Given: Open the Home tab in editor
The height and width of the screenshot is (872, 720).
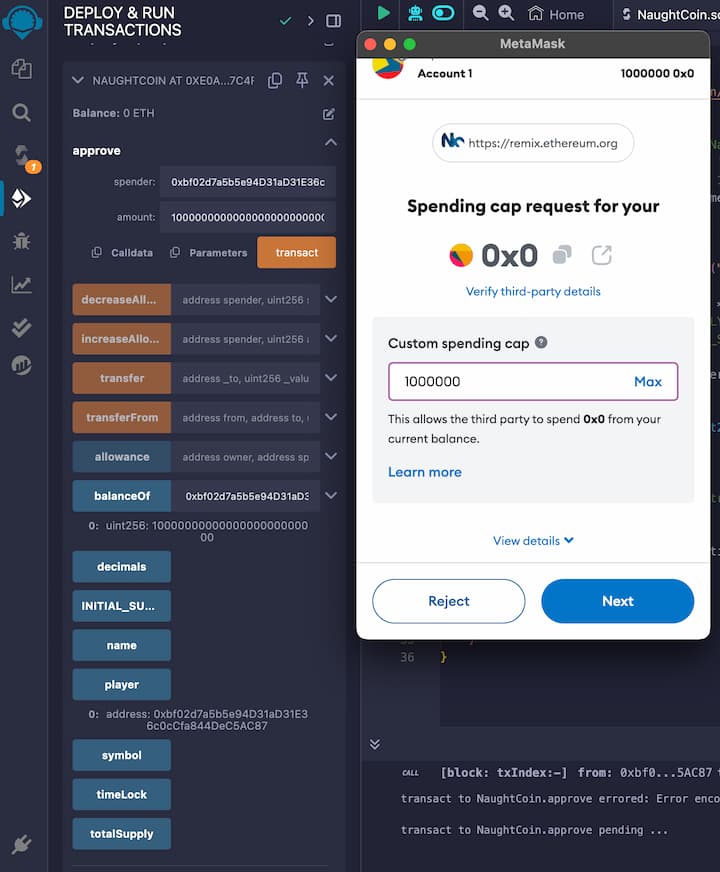Looking at the screenshot, I should 556,14.
